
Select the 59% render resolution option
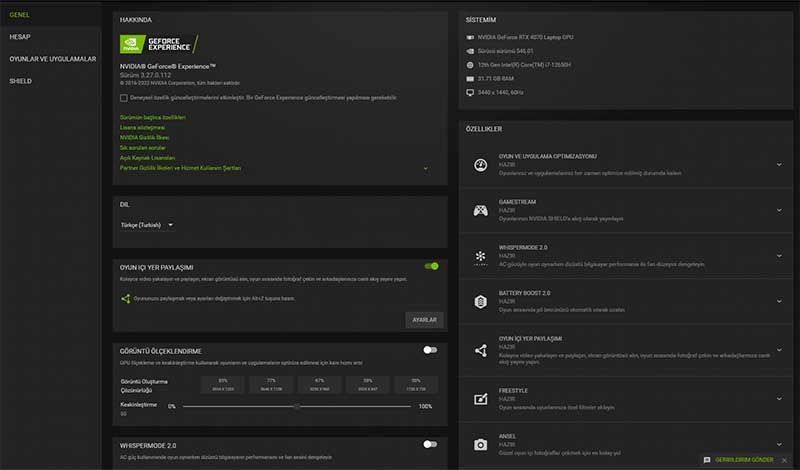(x=368, y=385)
